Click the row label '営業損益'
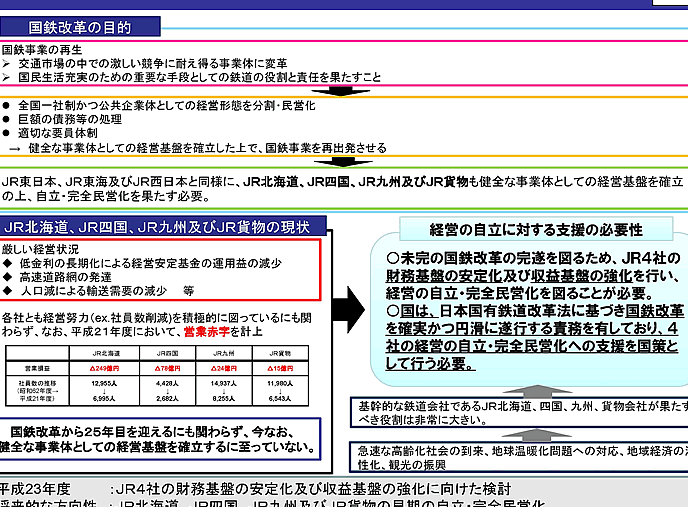Screen dimensions: 688x507 37,368
